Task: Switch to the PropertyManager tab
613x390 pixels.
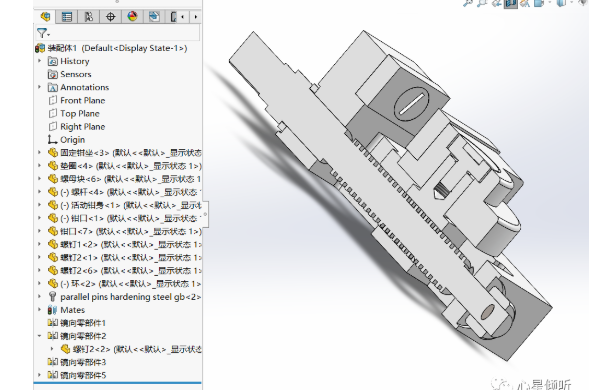Action: tap(67, 17)
